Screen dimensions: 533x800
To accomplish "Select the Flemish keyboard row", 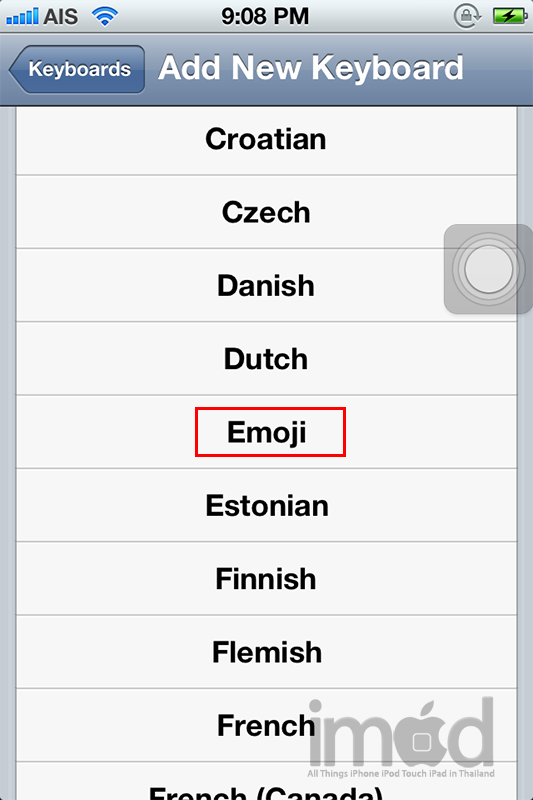I will [x=266, y=652].
